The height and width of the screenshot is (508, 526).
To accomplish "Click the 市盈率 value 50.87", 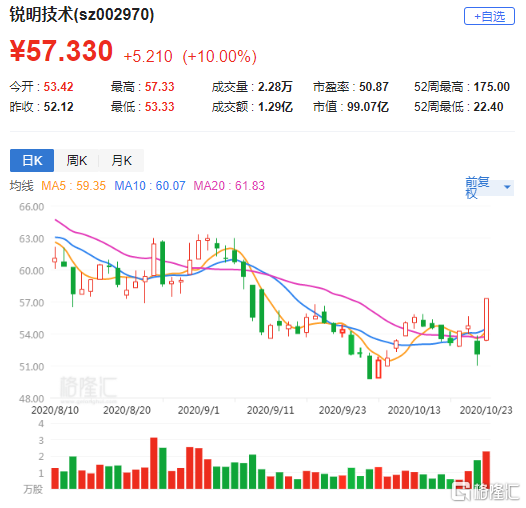I will (x=374, y=87).
